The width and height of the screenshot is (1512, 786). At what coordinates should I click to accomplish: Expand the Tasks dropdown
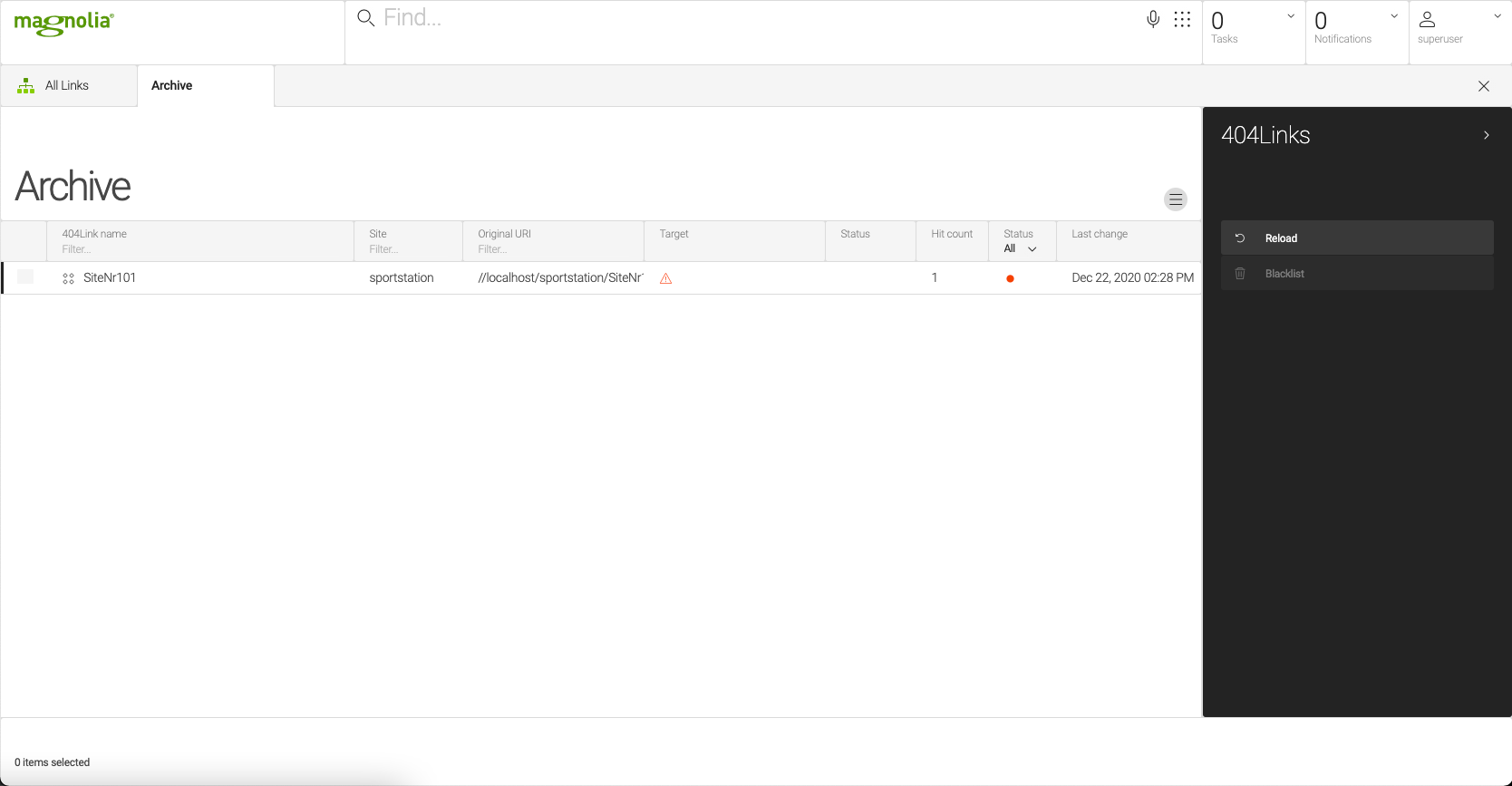(x=1291, y=16)
